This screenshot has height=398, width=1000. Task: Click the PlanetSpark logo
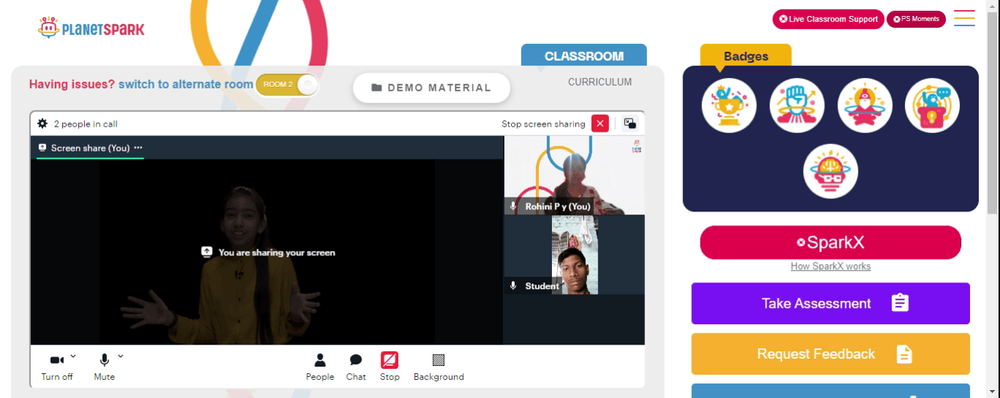91,28
